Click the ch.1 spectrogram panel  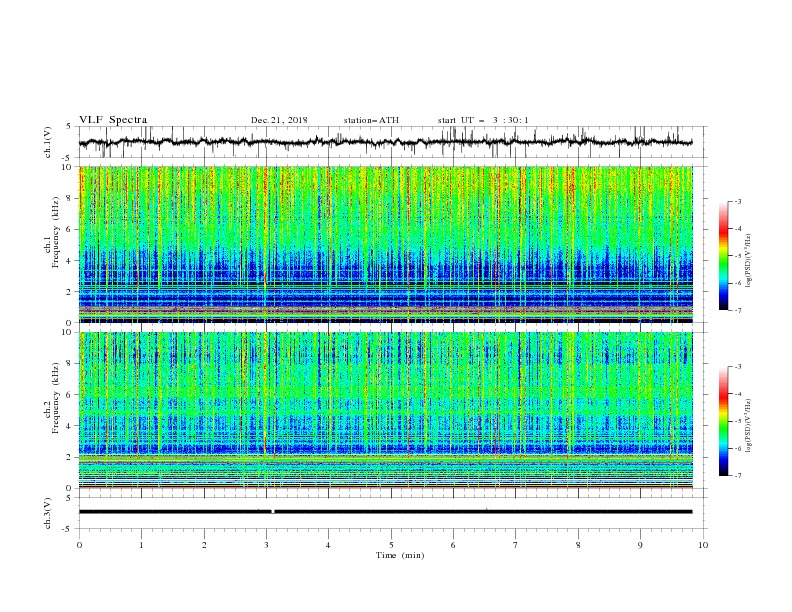[386, 244]
